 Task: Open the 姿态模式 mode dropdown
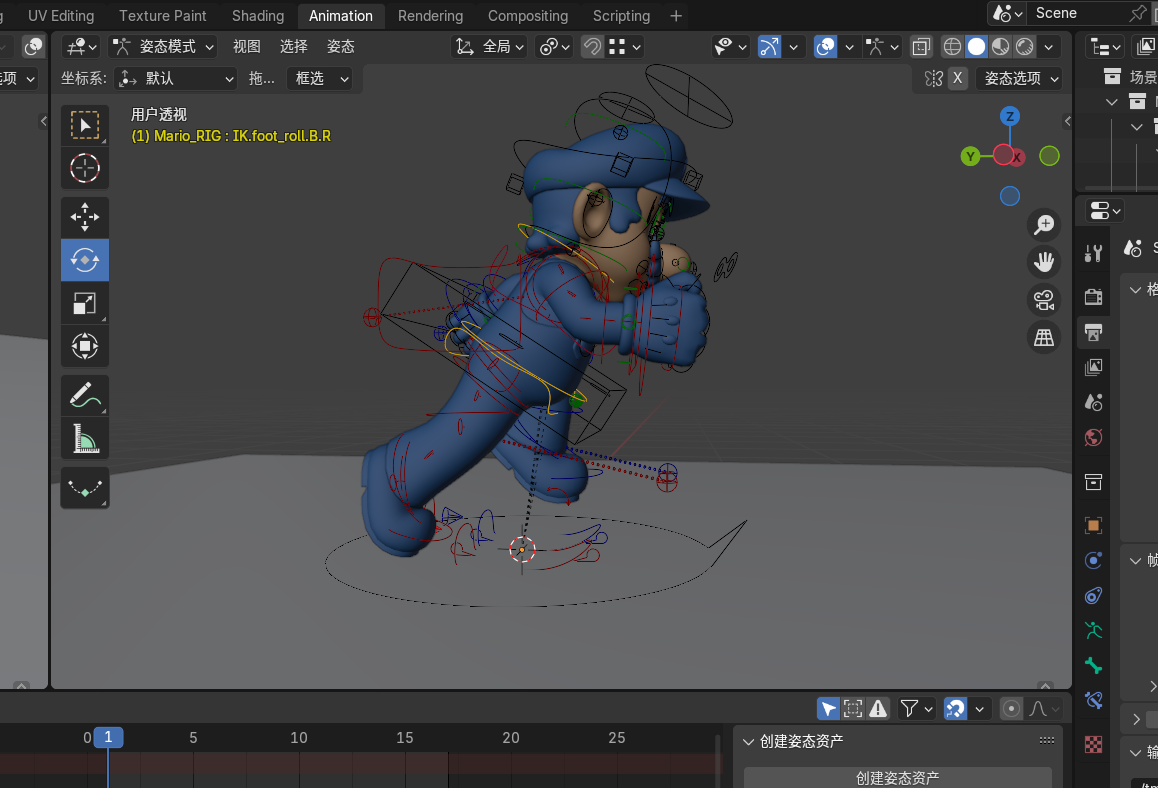tap(163, 47)
